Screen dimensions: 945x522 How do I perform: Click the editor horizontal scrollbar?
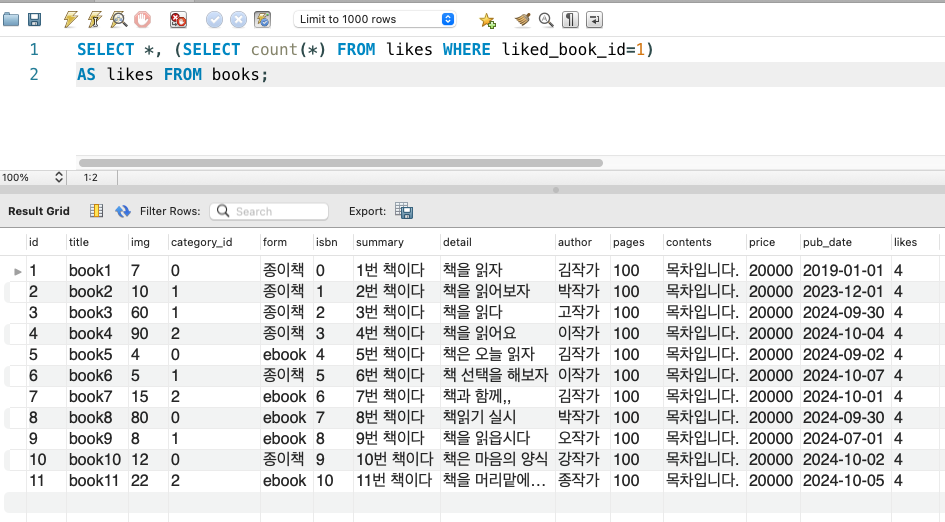[x=341, y=163]
